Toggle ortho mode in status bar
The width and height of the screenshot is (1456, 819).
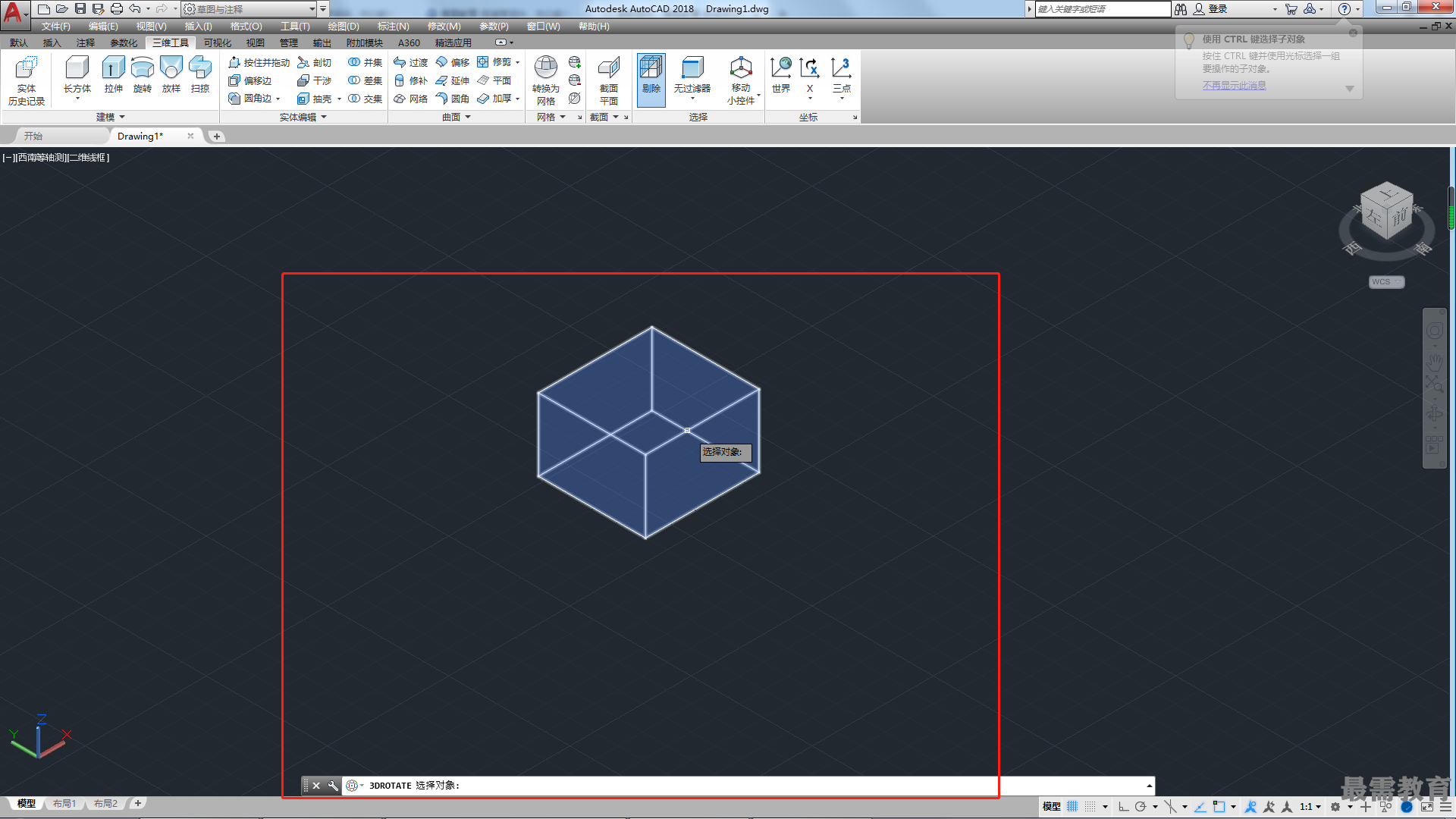1123,807
